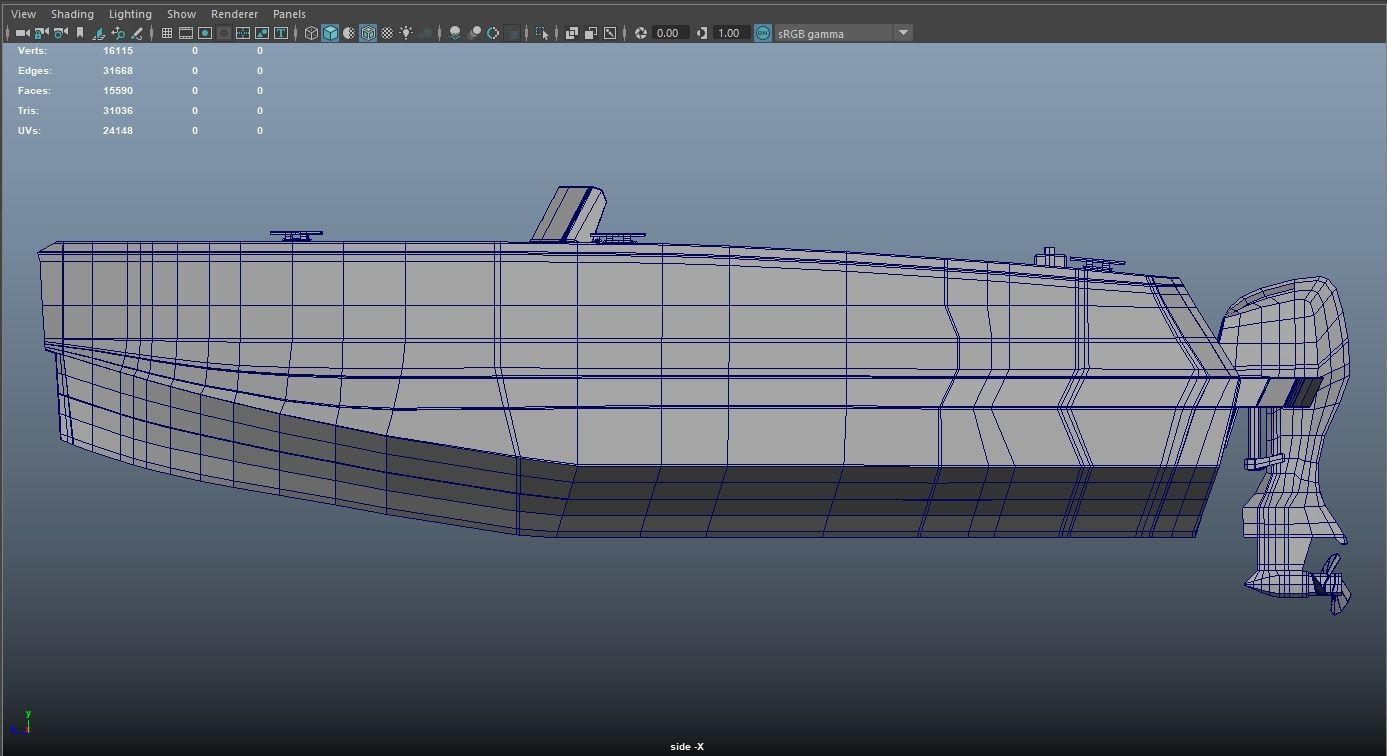The height and width of the screenshot is (756, 1387).
Task: Open the sRGB gamma color space dropdown
Action: pyautogui.click(x=843, y=33)
